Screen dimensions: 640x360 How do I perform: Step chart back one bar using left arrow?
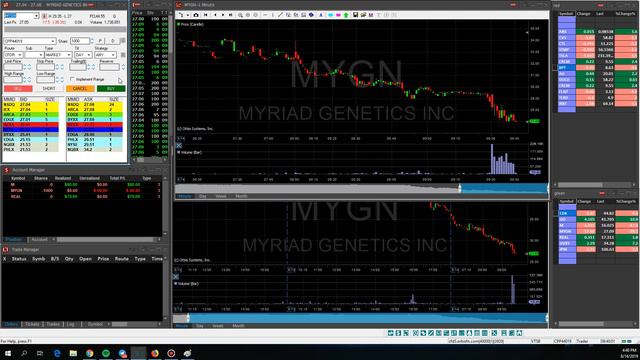215,15
